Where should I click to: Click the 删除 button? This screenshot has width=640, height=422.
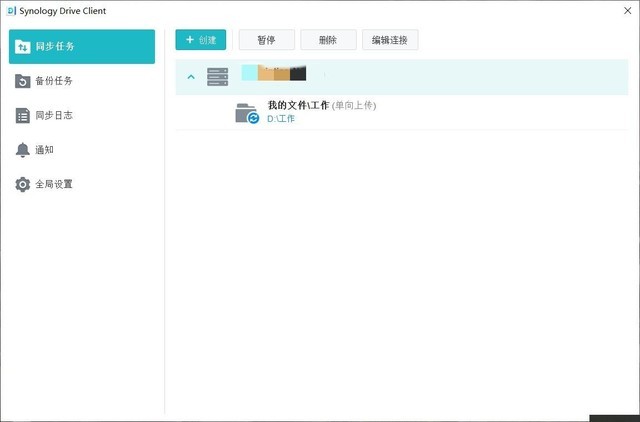328,40
